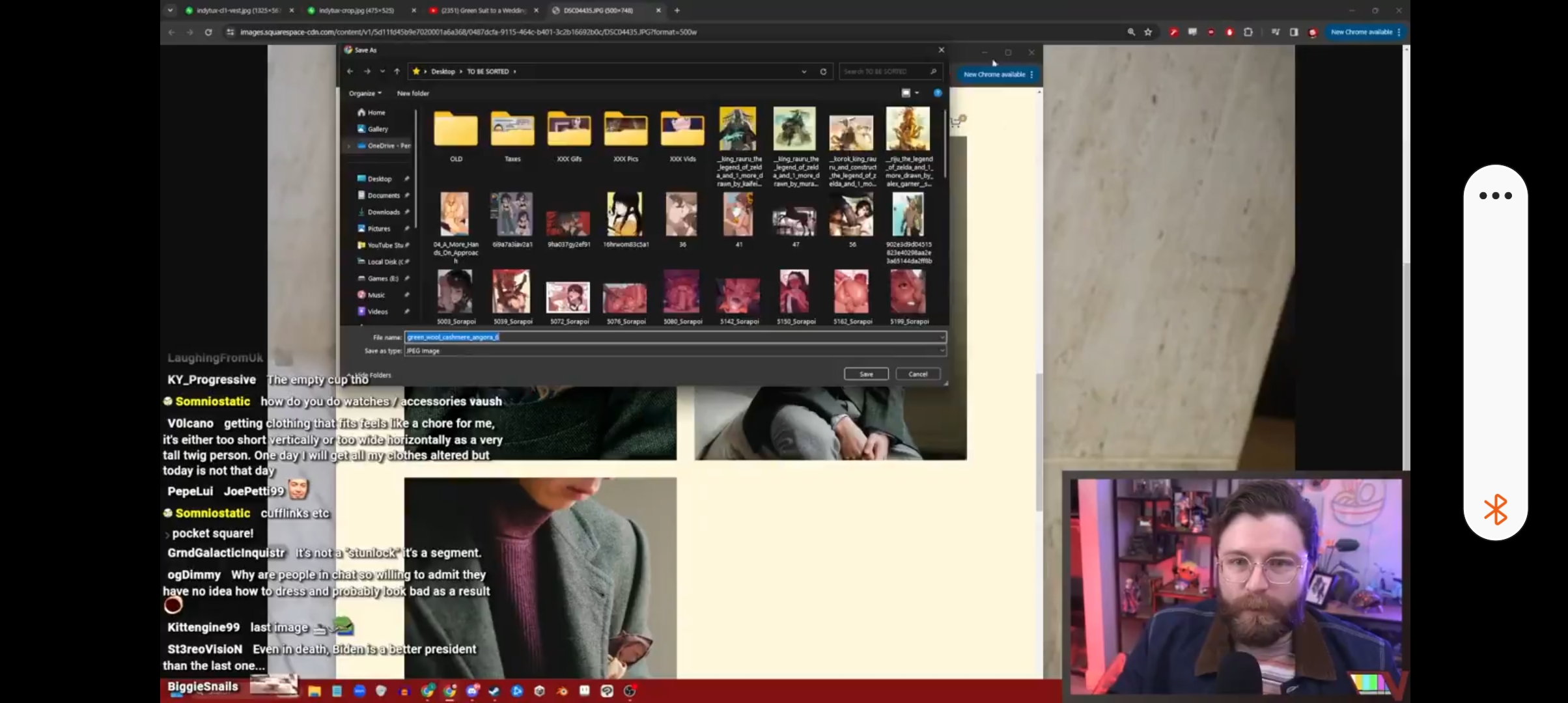Open Steam from the taskbar
1568x703 pixels.
(x=494, y=691)
